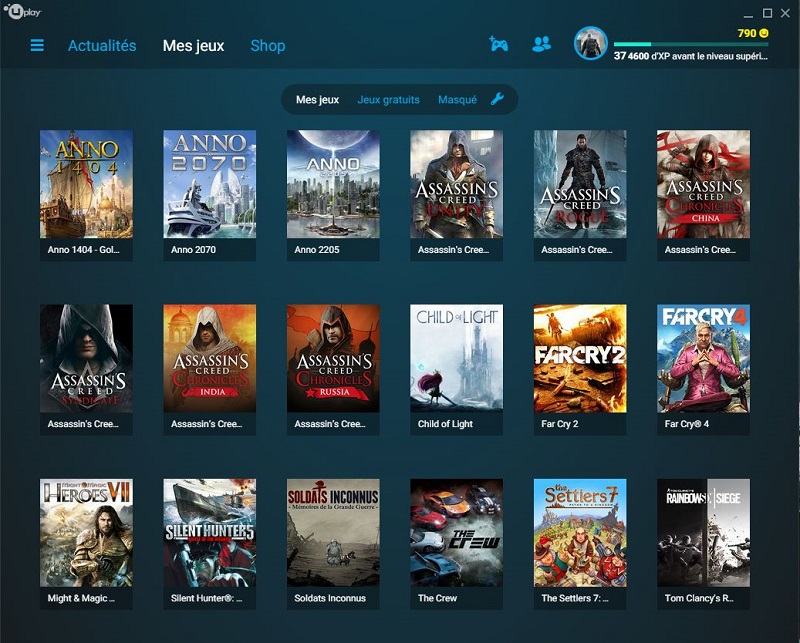Open the Far Cry 4 cover
This screenshot has width=800, height=643.
point(704,359)
